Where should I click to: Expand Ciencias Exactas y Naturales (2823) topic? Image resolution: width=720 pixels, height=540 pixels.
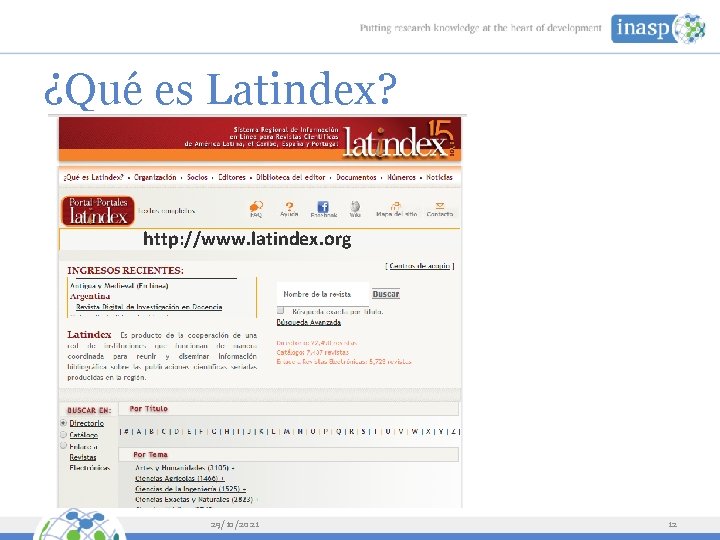click(197, 499)
